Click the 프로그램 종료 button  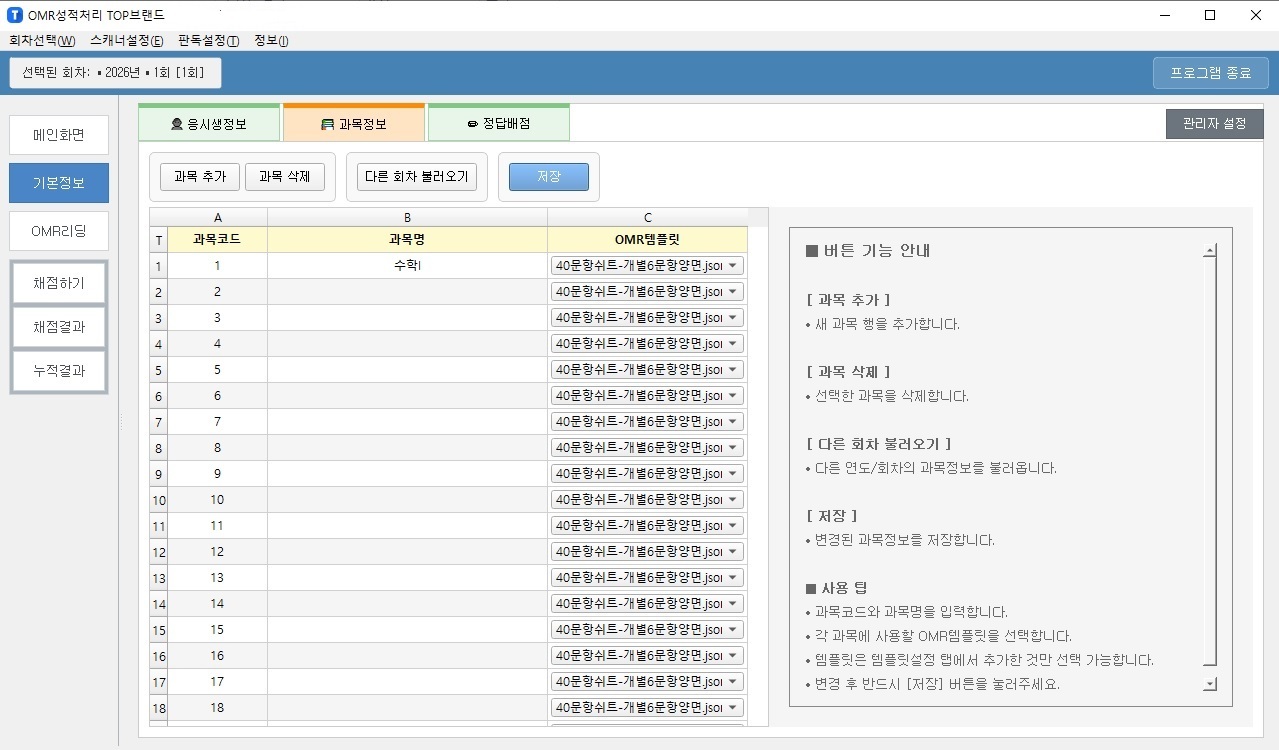coord(1210,73)
